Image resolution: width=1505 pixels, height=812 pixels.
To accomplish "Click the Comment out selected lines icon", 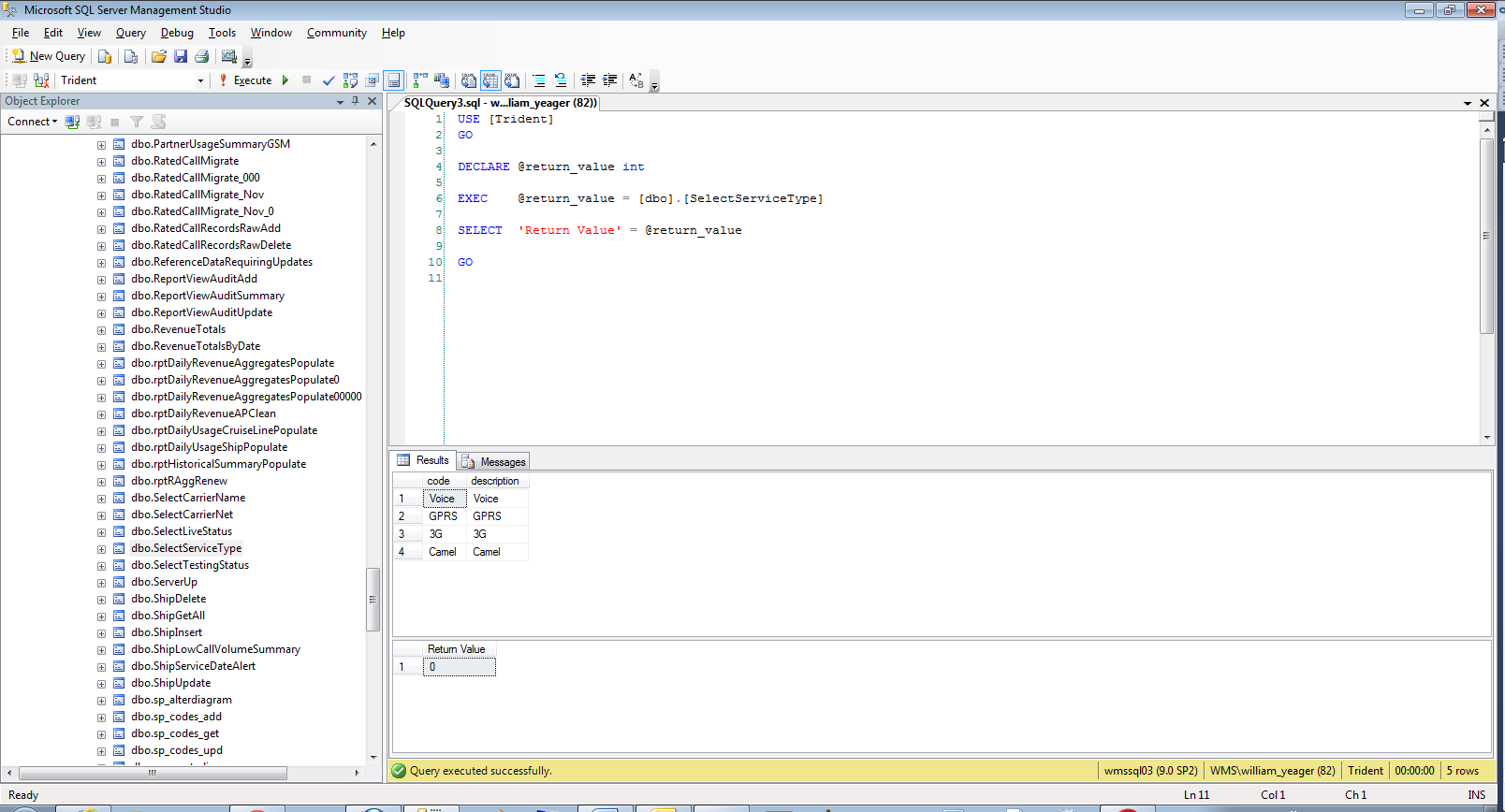I will (x=539, y=80).
